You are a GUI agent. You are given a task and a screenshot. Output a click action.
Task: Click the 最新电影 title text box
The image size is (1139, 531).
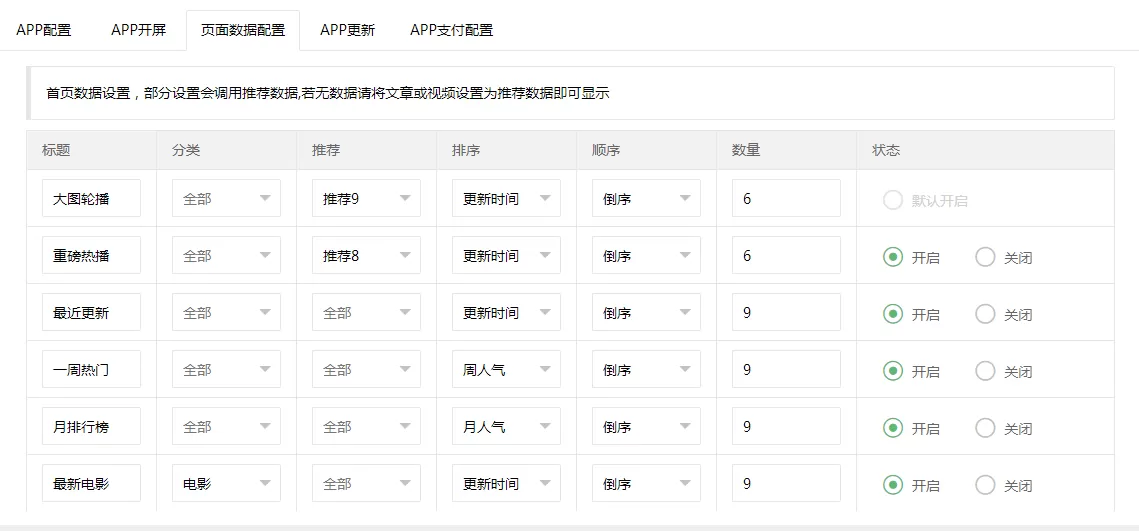tap(91, 484)
